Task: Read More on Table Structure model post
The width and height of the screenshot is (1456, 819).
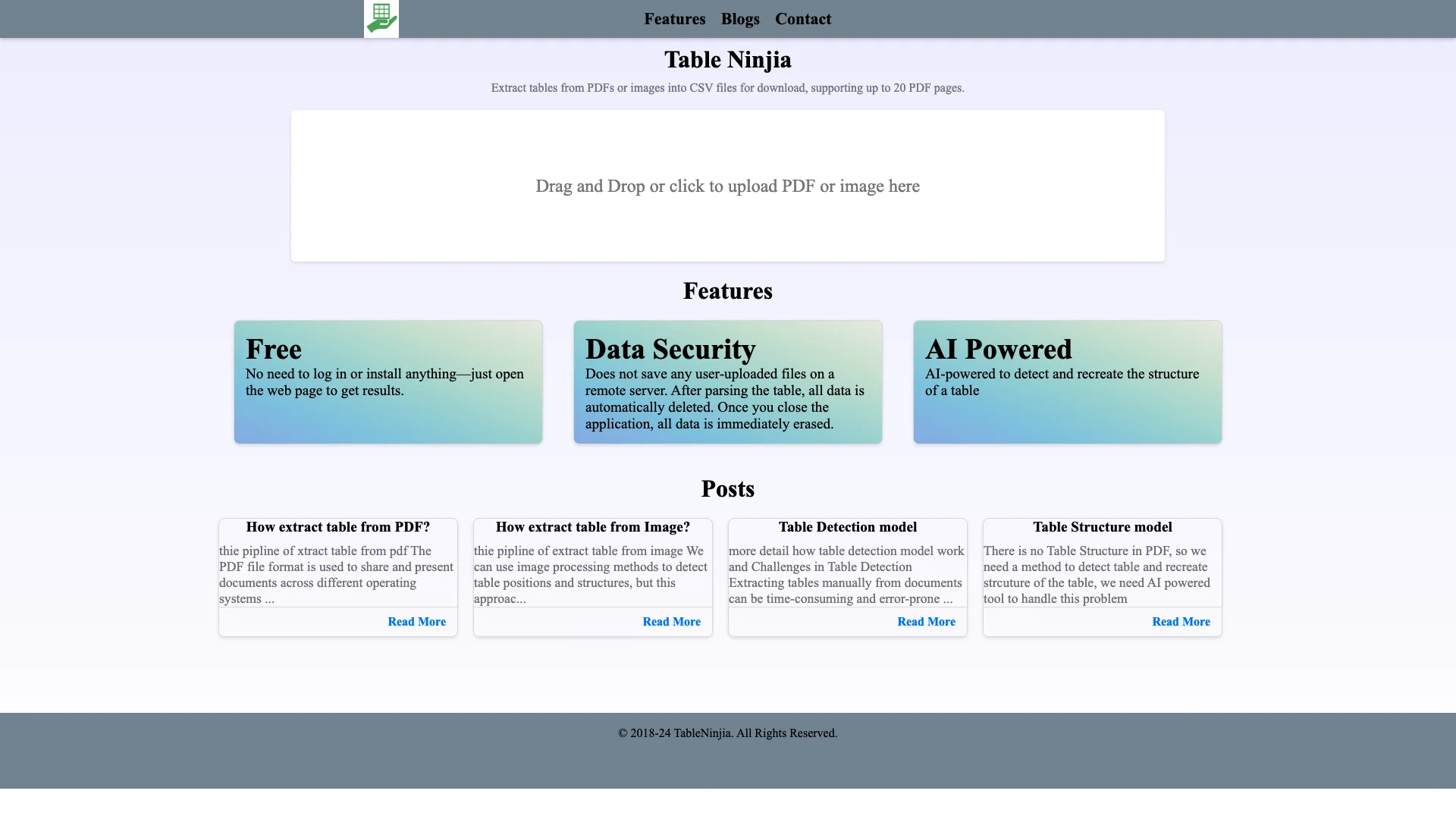Action: (1181, 622)
